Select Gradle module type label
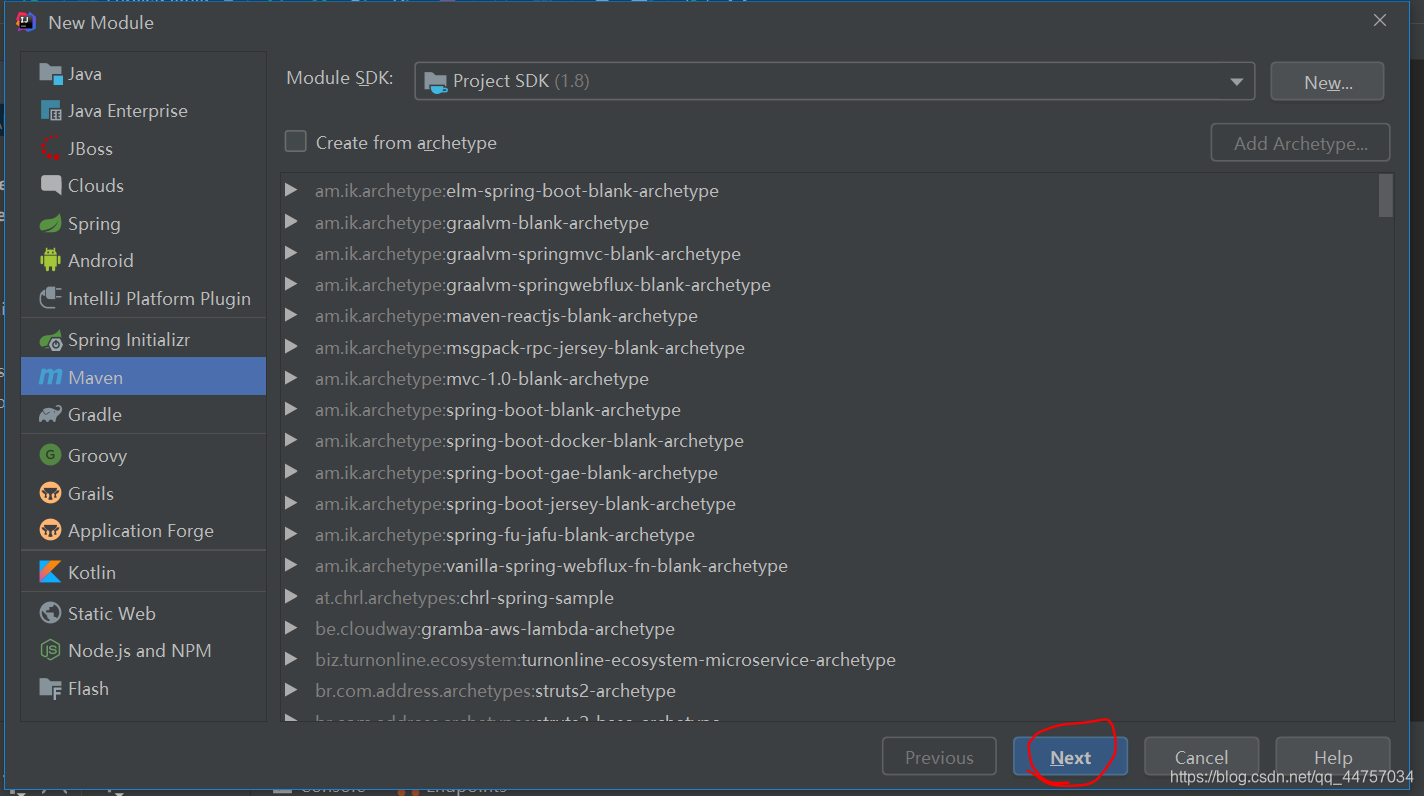This screenshot has height=796, width=1424. 95,414
